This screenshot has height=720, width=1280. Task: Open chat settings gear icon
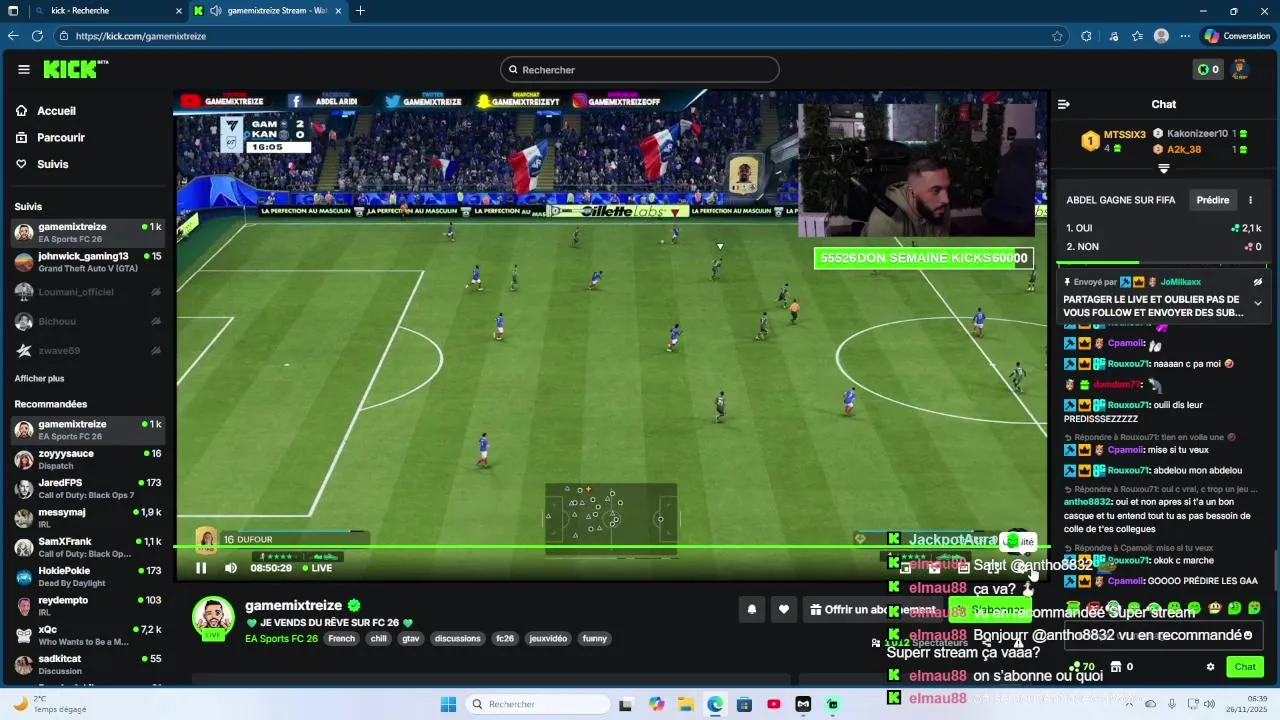click(1210, 667)
